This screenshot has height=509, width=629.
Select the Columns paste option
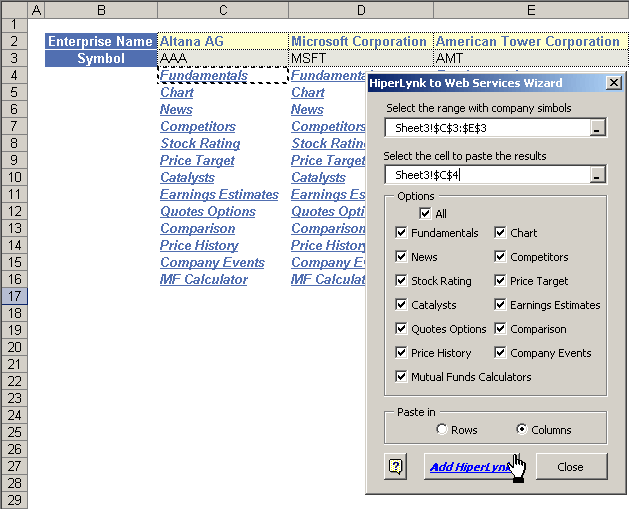pos(521,429)
